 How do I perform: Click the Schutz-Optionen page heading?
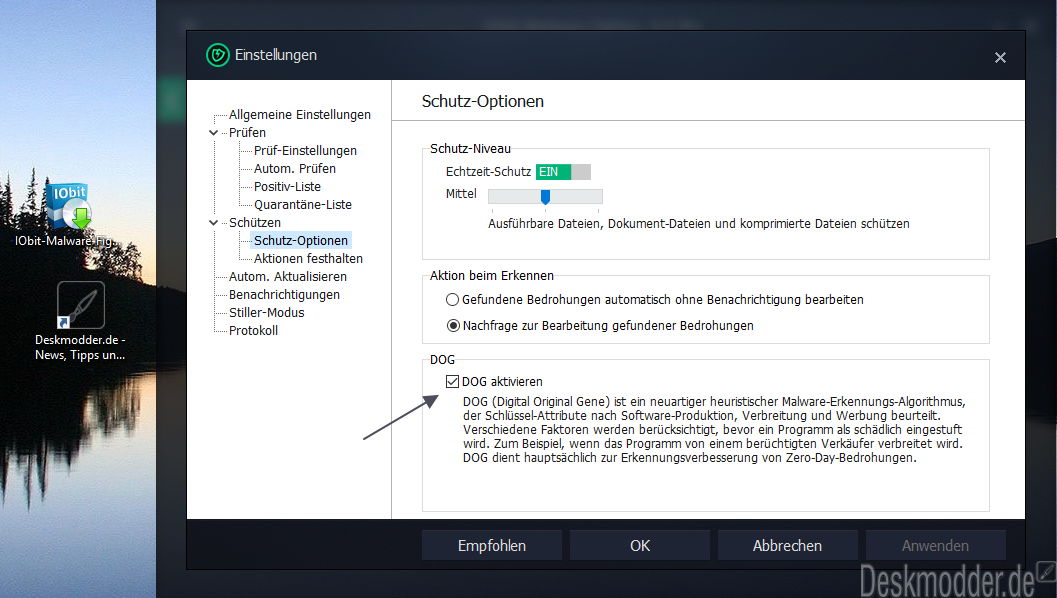coord(483,101)
